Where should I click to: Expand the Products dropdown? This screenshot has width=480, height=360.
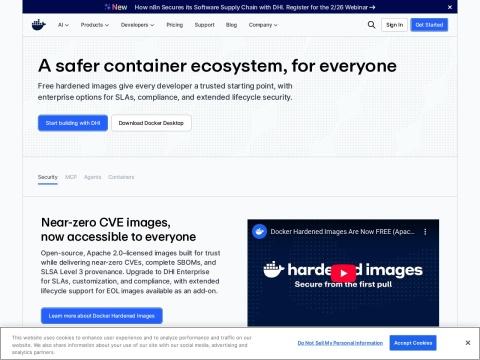[95, 25]
